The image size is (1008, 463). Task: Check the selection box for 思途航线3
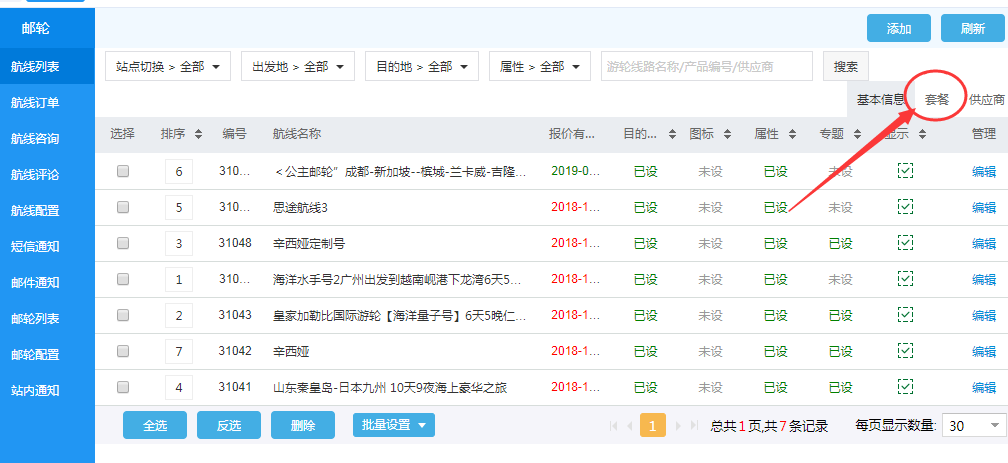click(x=123, y=207)
